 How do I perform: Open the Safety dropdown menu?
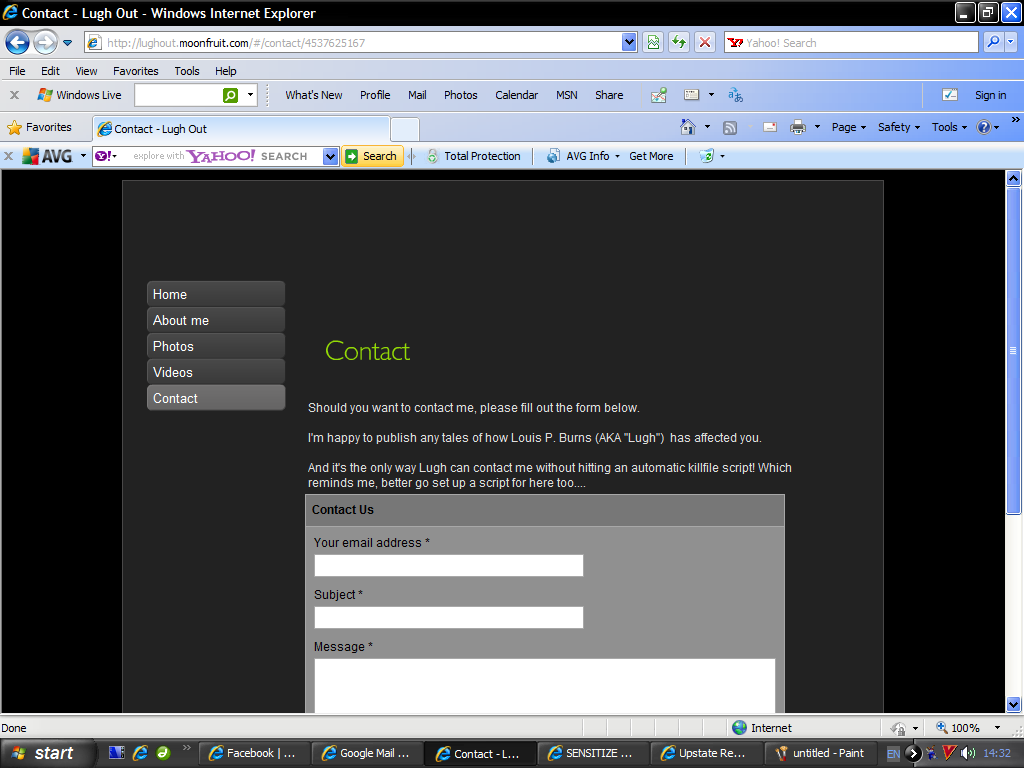click(x=898, y=127)
